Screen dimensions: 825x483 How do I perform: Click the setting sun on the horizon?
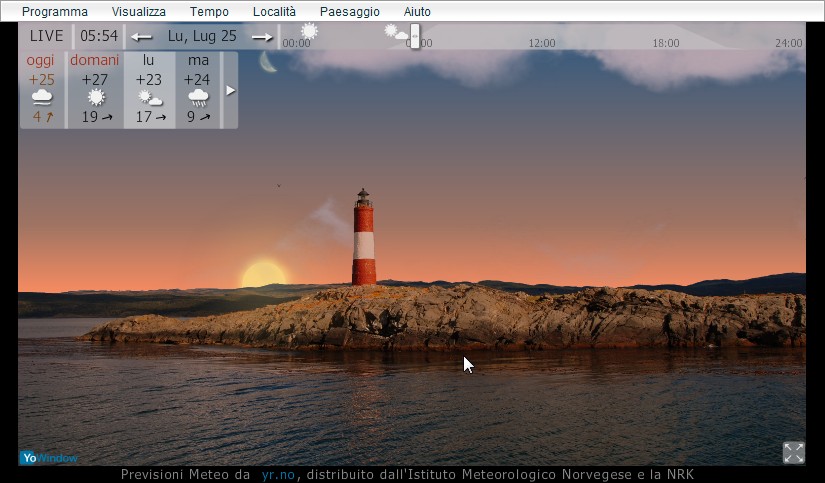264,273
